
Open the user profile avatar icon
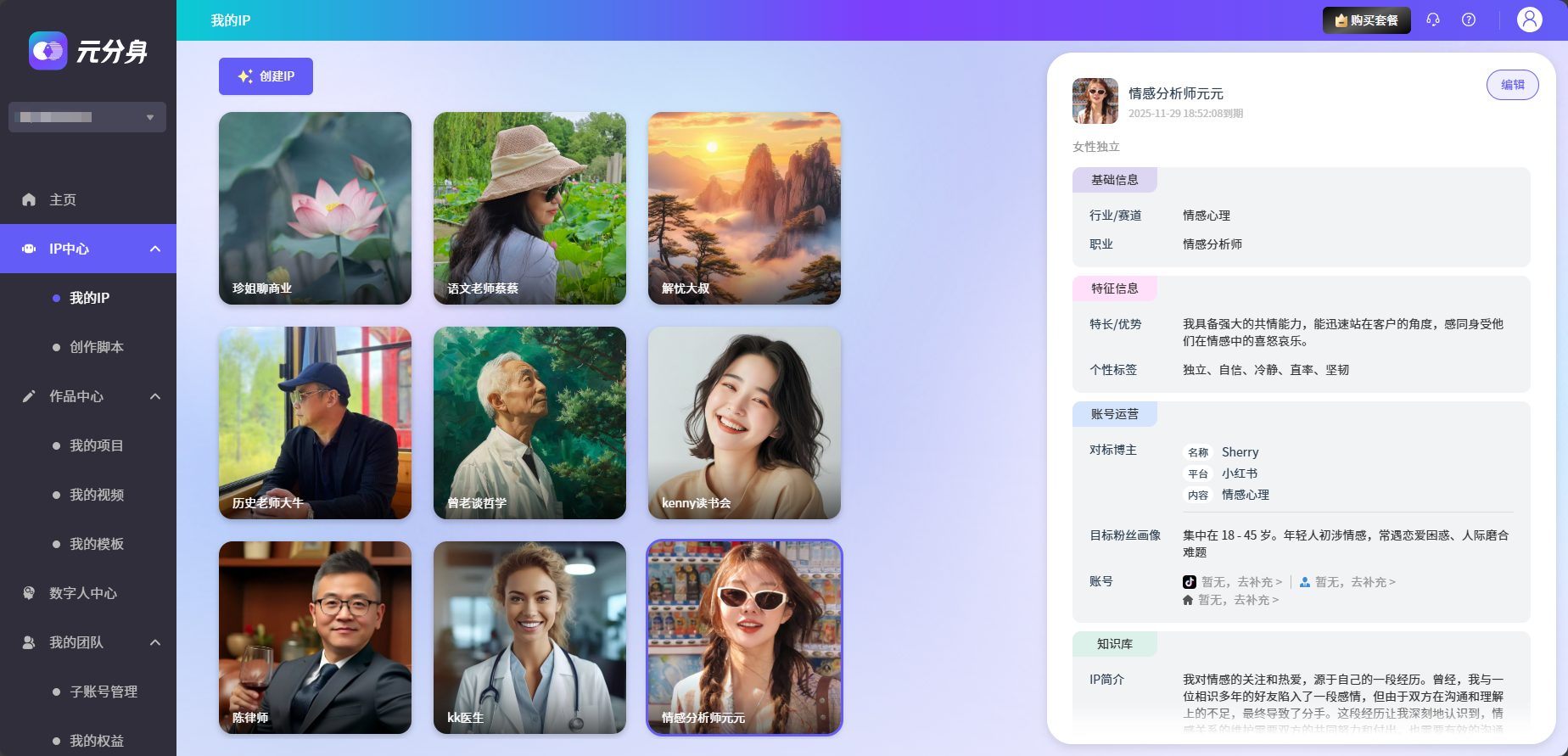1530,20
